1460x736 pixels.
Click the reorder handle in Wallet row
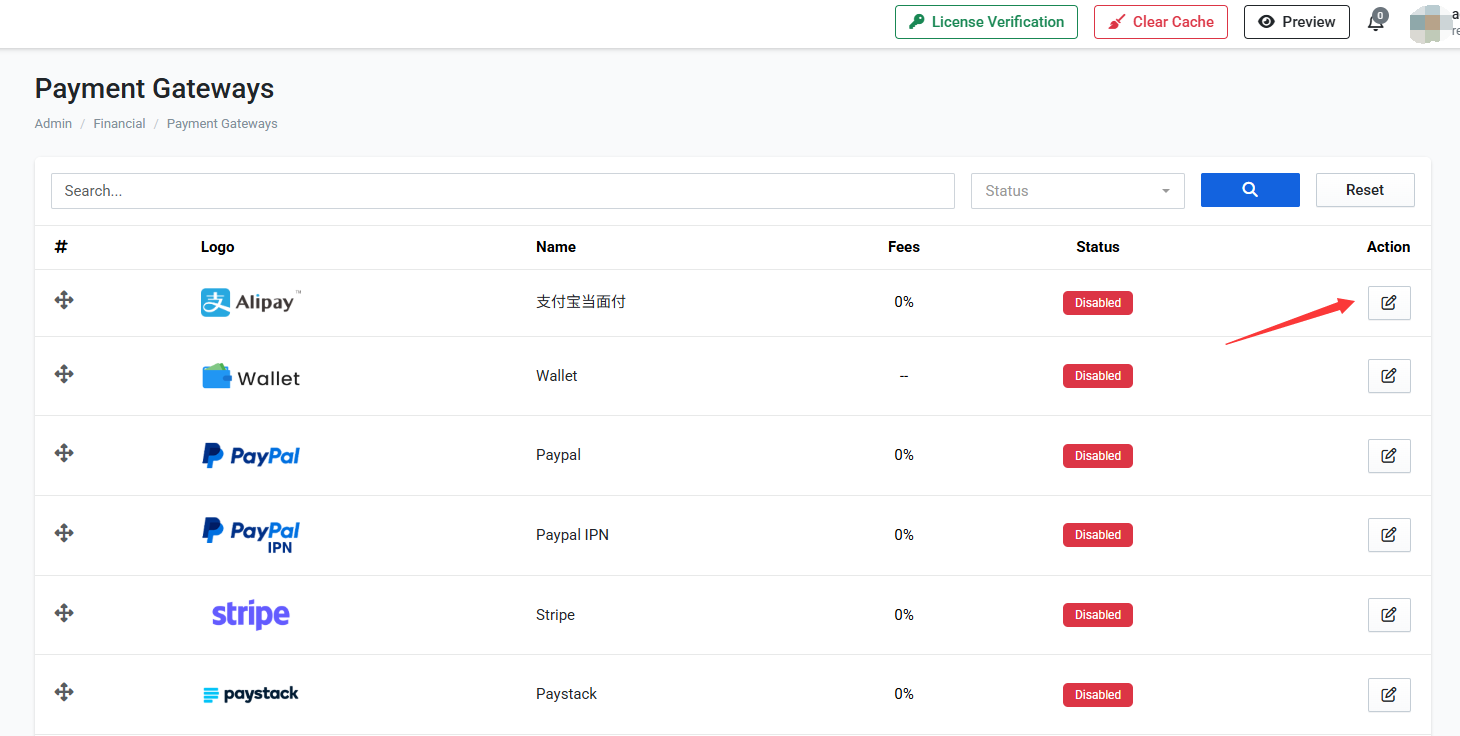tap(64, 374)
